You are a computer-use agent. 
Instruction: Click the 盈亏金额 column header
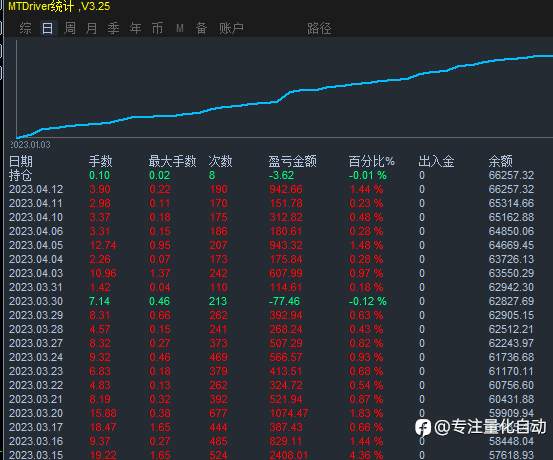click(292, 161)
